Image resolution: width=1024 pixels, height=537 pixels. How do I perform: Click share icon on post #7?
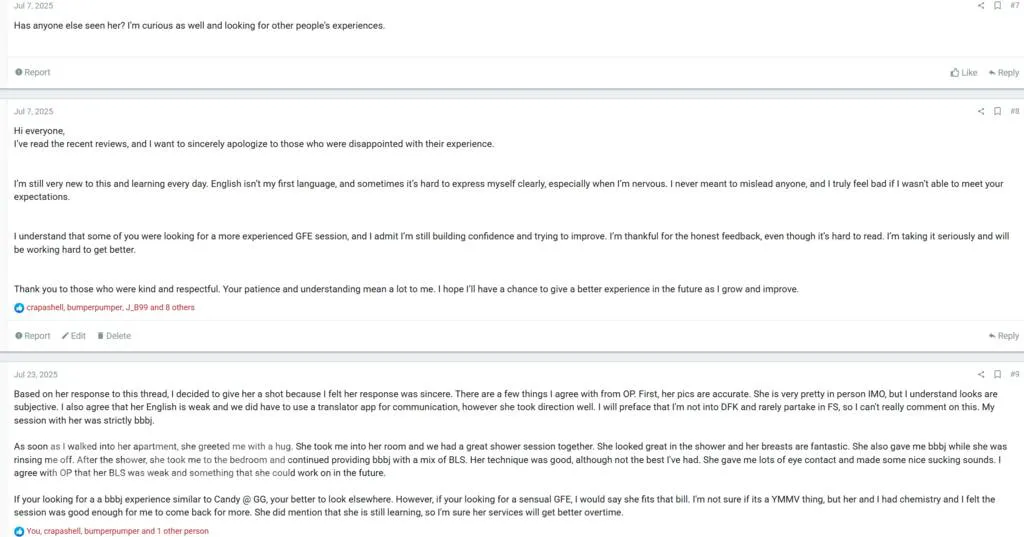980,6
